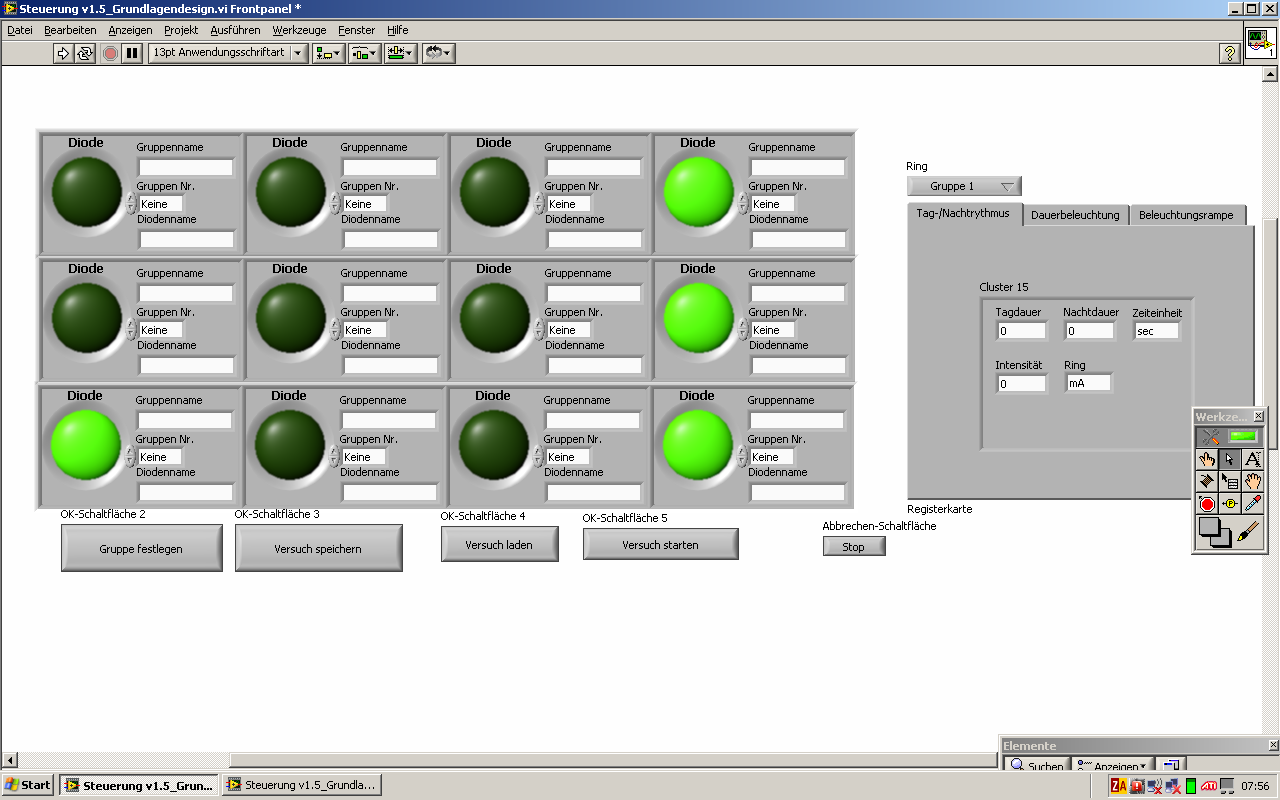Select the Scroll Window hand tool
Viewport: 1280px width, 800px height.
point(1252,482)
